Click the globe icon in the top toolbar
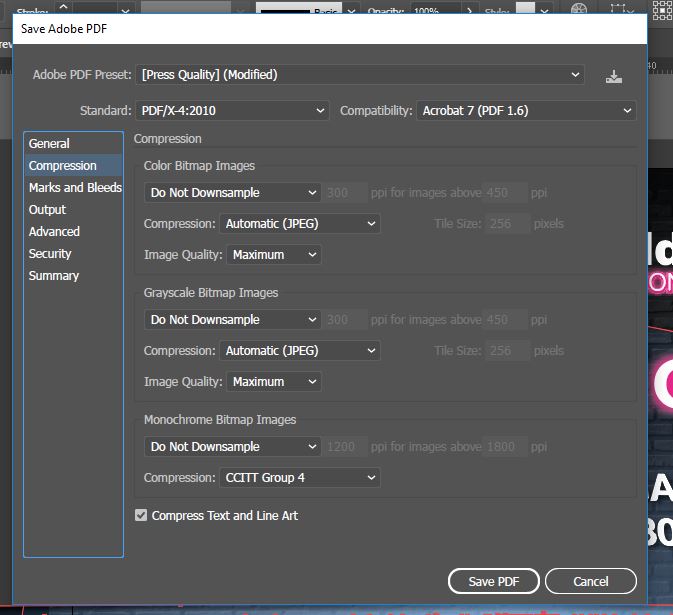This screenshot has width=673, height=615. click(578, 9)
